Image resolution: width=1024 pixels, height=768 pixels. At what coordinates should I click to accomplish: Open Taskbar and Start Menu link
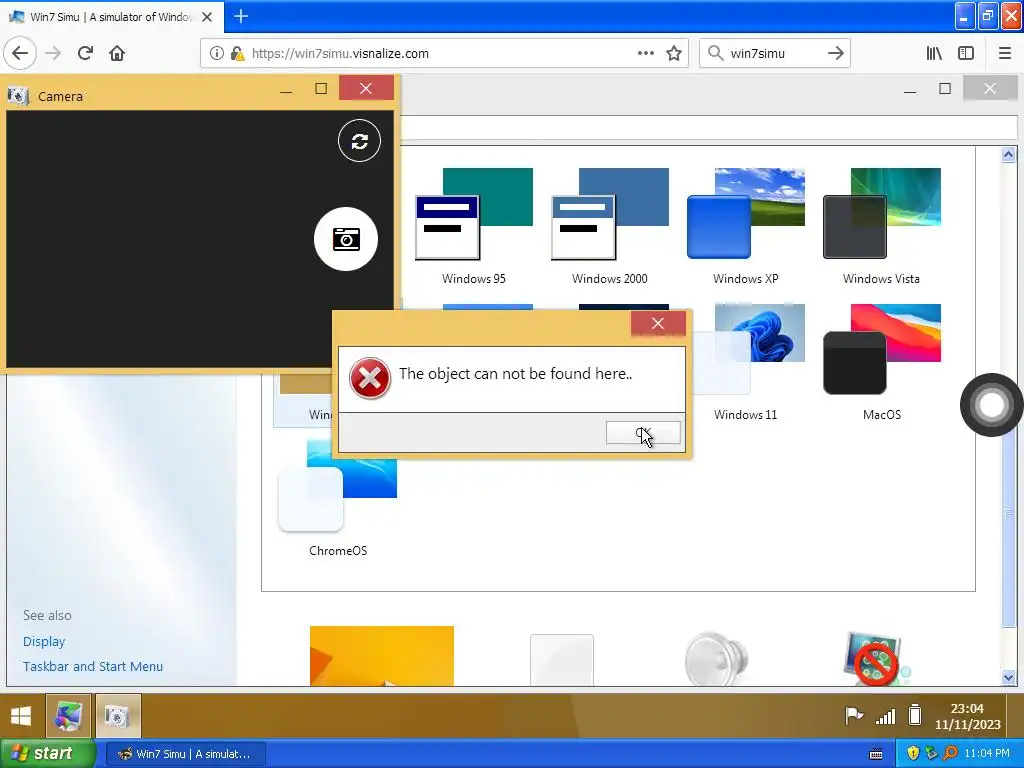93,666
